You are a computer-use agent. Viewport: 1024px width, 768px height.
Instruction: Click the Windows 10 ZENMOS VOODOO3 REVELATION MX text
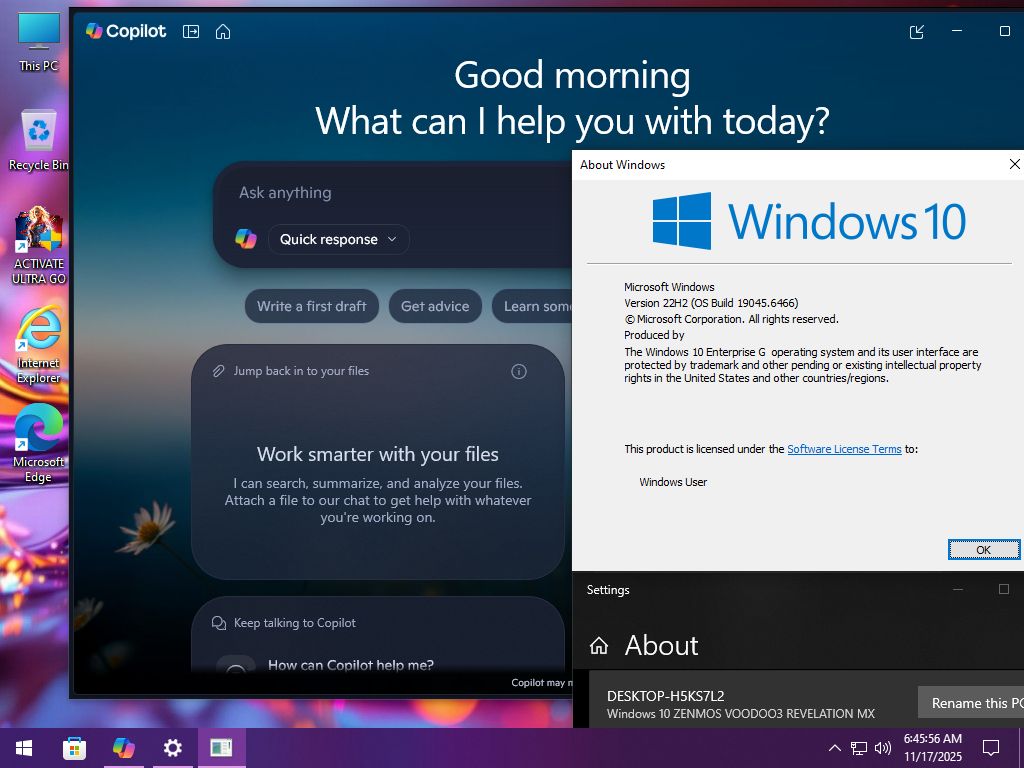(741, 714)
